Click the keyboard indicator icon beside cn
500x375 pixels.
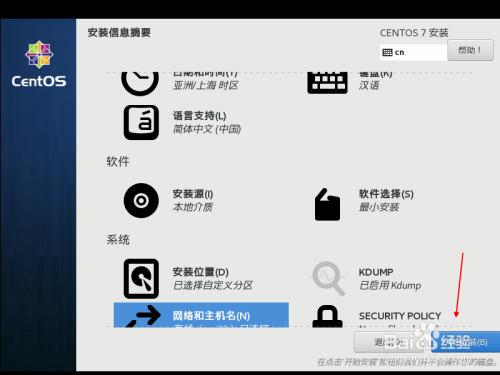point(387,52)
